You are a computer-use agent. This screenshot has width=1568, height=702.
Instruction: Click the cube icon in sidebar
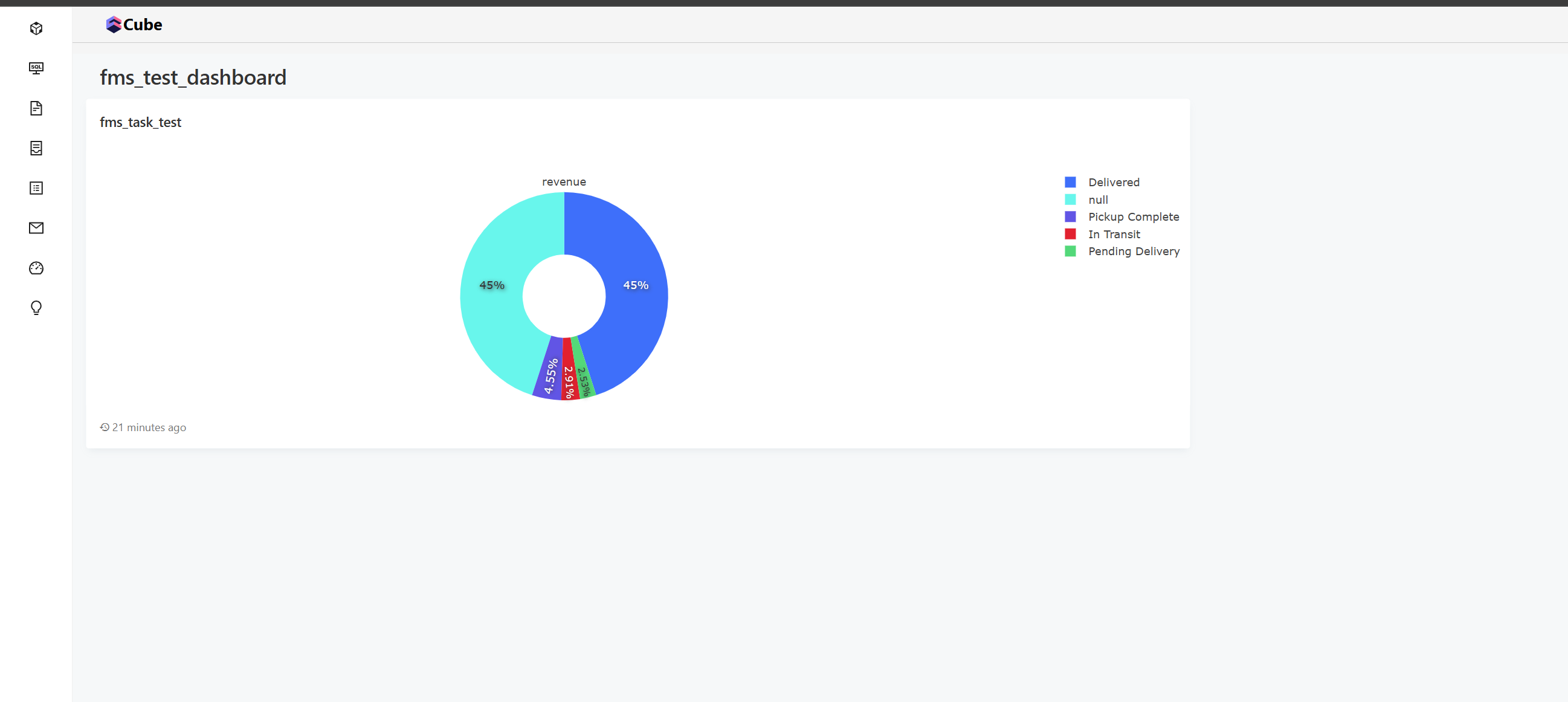tap(36, 28)
